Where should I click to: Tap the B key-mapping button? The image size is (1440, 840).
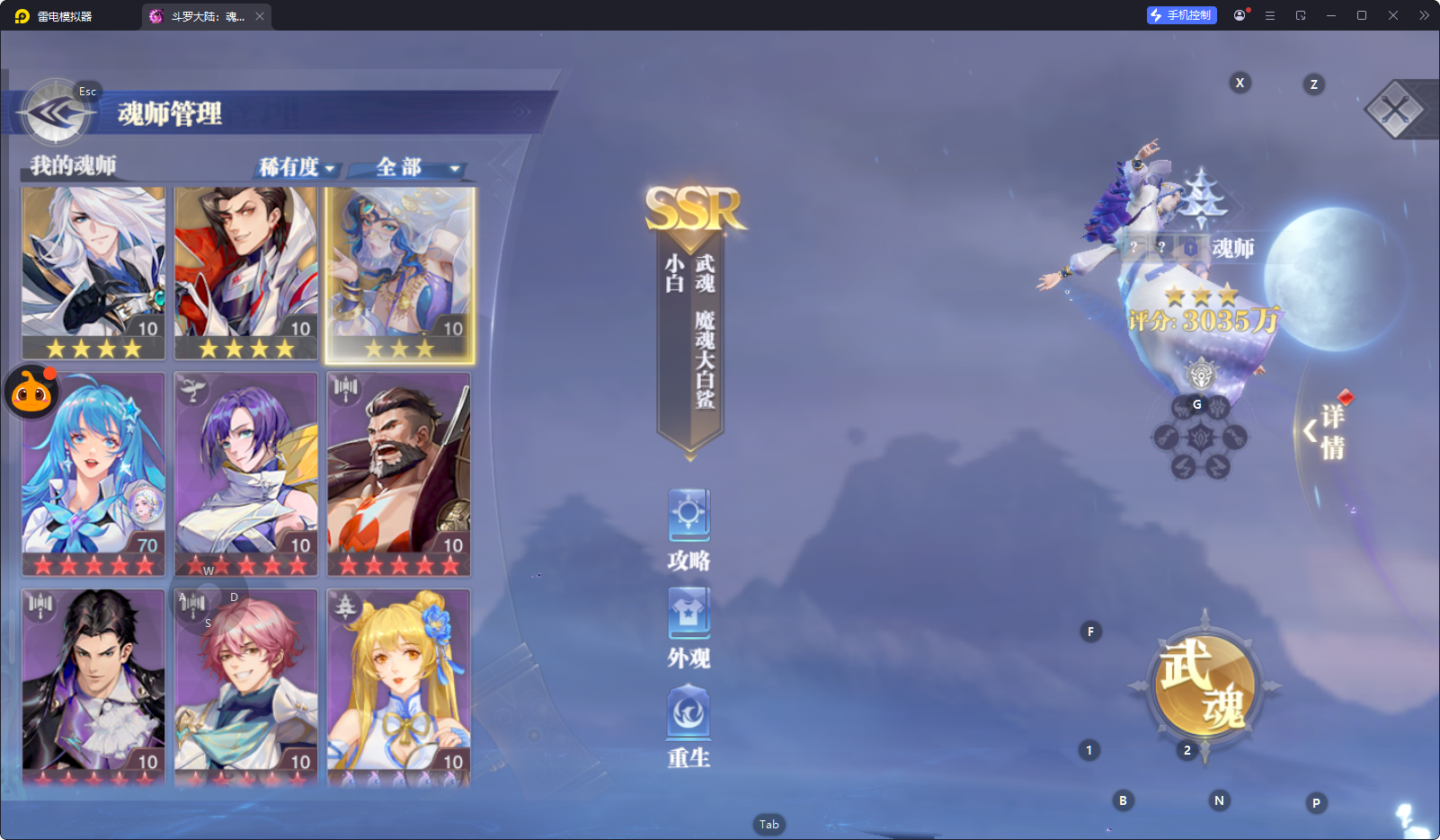click(x=1123, y=800)
